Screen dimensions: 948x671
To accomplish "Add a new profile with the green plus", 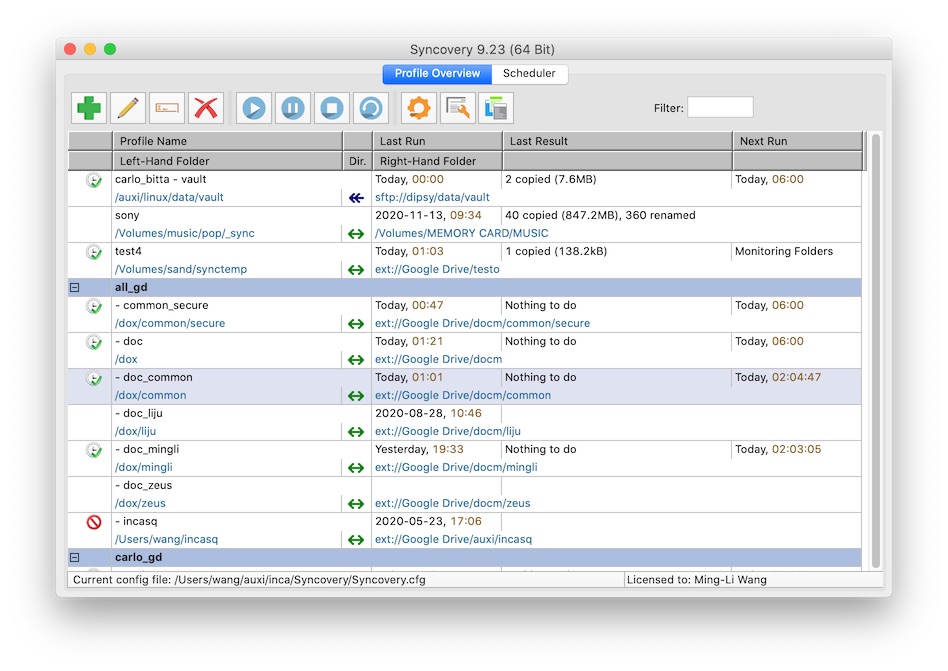I will (x=89, y=108).
